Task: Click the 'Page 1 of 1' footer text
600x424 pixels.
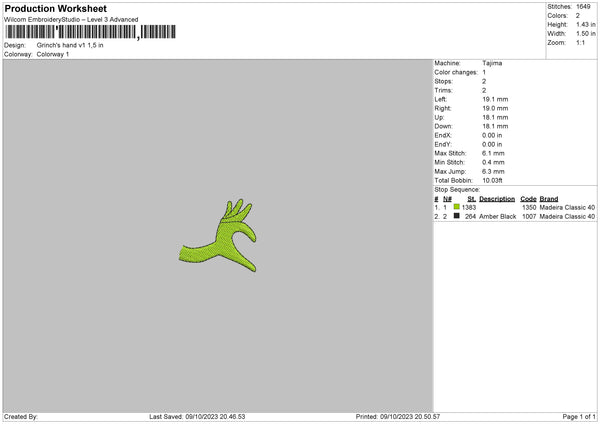Action: [x=579, y=417]
